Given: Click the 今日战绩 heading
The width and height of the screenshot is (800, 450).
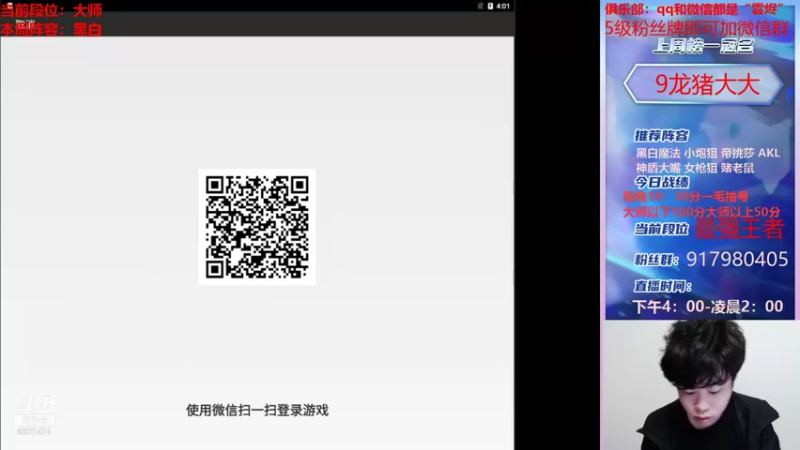Looking at the screenshot, I should 662,182.
